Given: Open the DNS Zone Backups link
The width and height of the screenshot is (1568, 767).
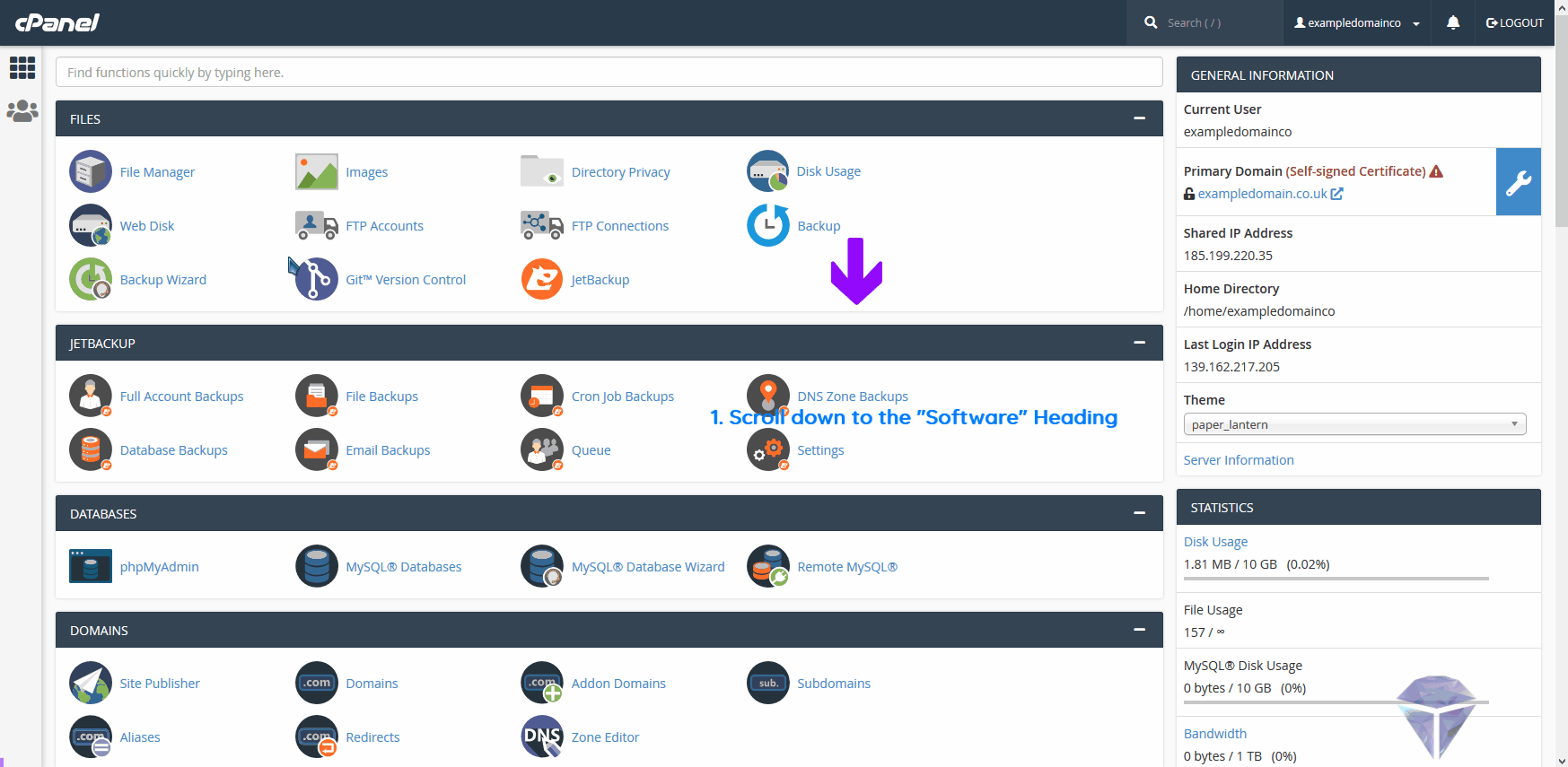Looking at the screenshot, I should click(853, 397).
